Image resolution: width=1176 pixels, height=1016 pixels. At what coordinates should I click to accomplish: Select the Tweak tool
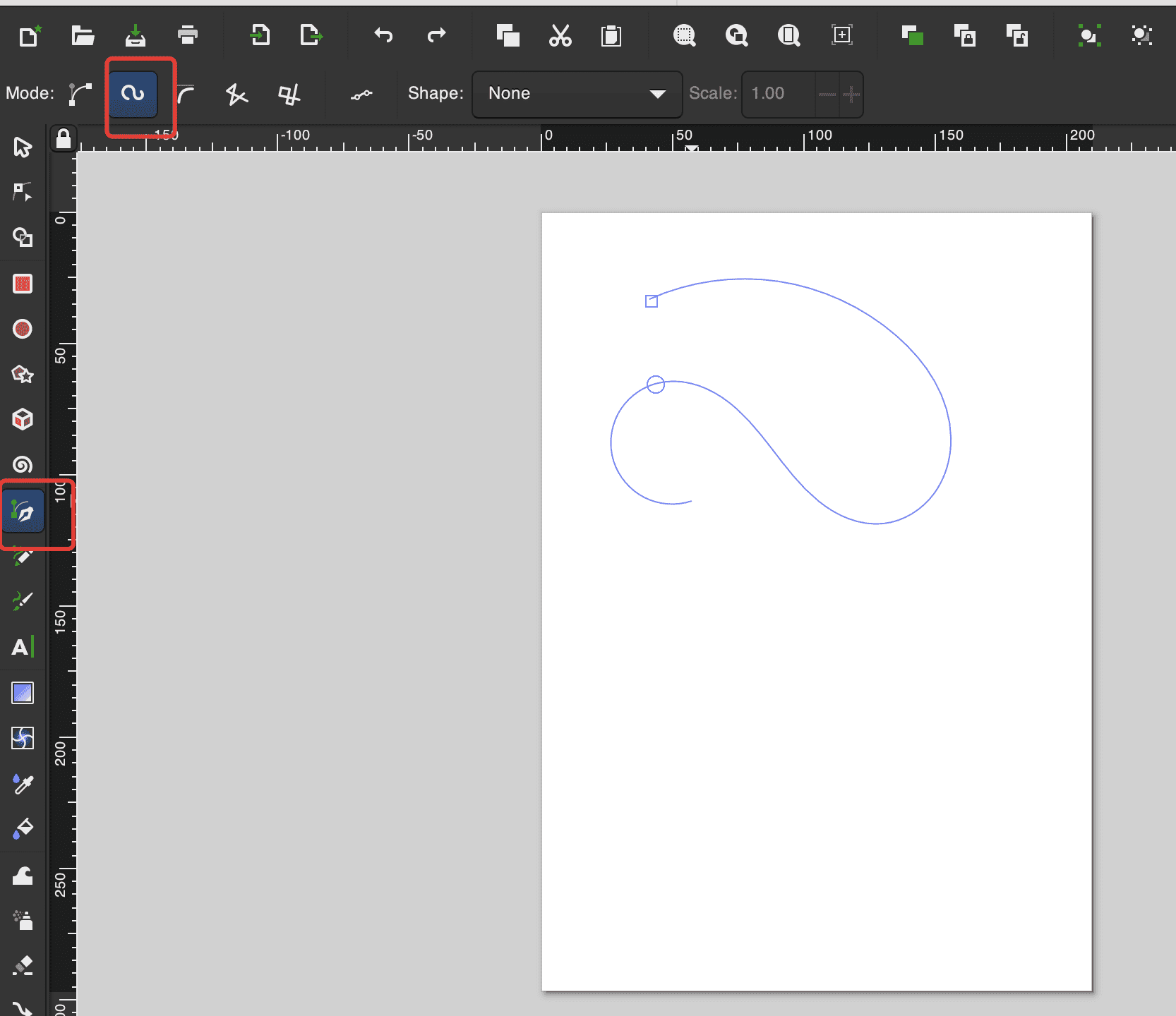tap(23, 875)
